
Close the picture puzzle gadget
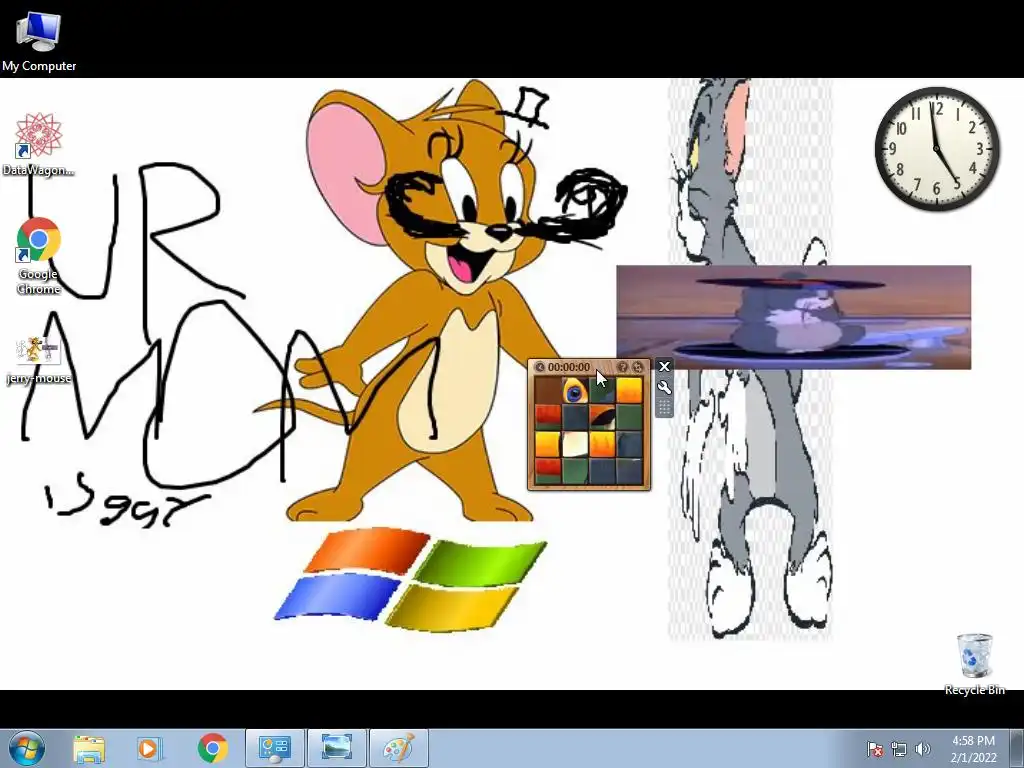[x=664, y=366]
